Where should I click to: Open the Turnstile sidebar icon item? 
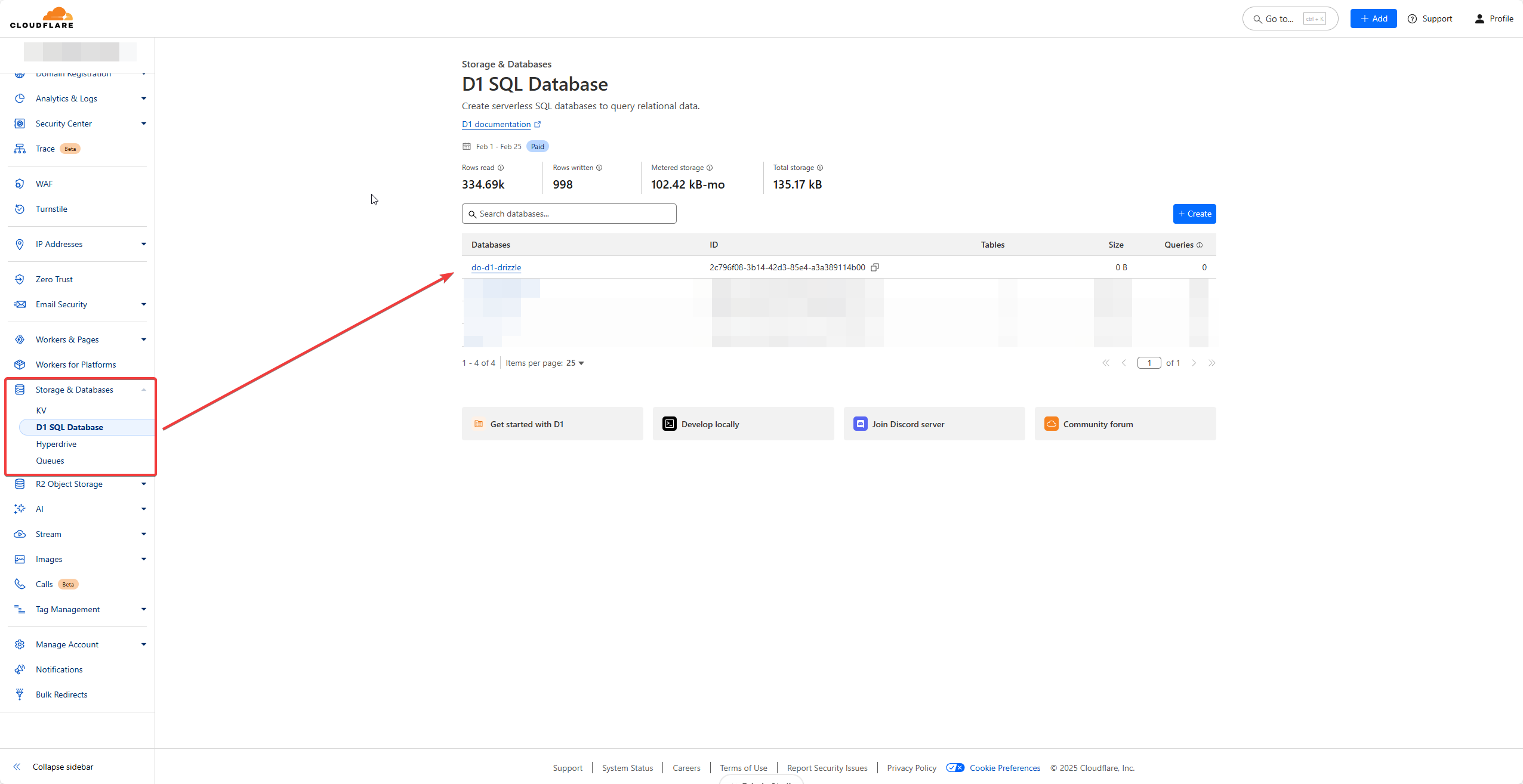[x=20, y=209]
